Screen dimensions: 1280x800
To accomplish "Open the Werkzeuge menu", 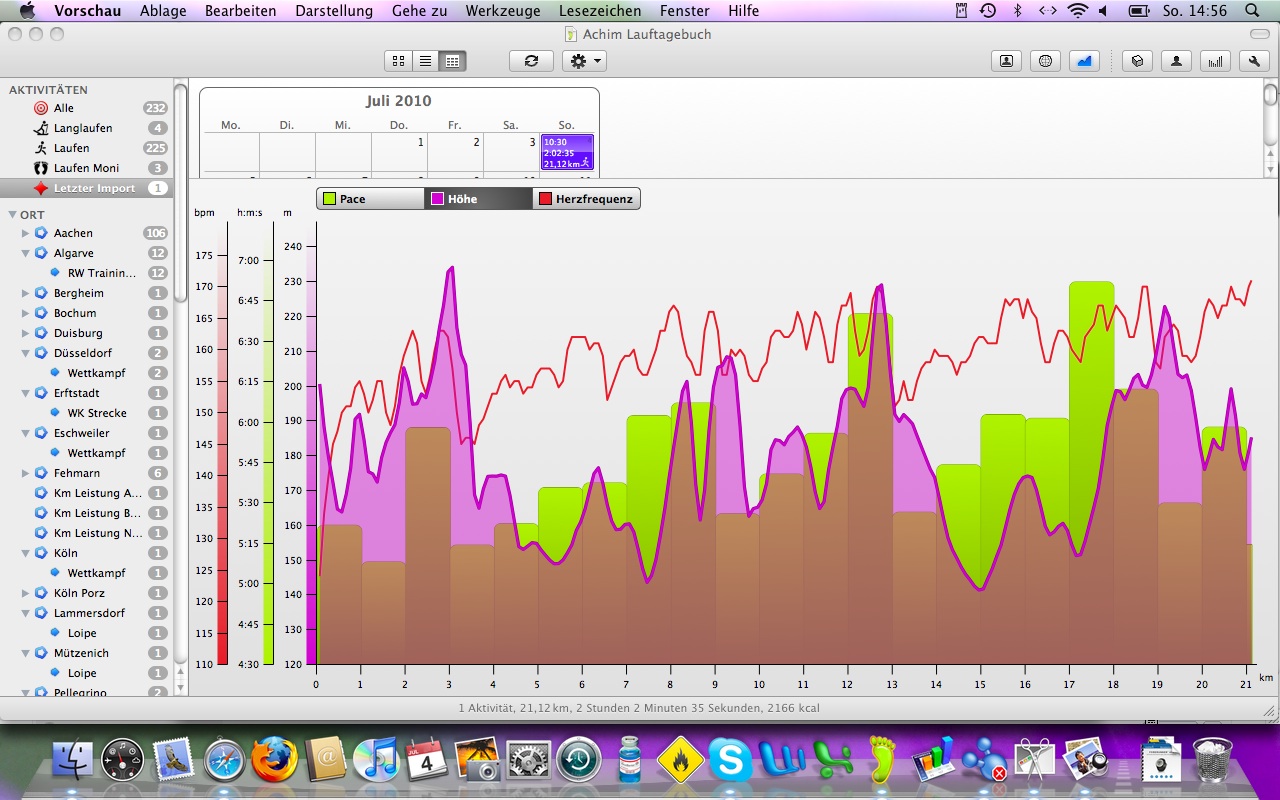I will click(502, 11).
